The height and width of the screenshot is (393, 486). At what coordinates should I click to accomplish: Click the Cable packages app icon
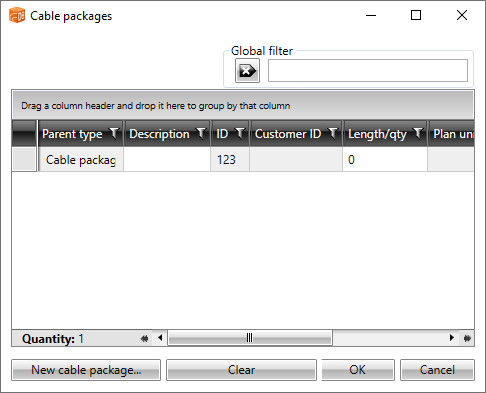pos(17,16)
